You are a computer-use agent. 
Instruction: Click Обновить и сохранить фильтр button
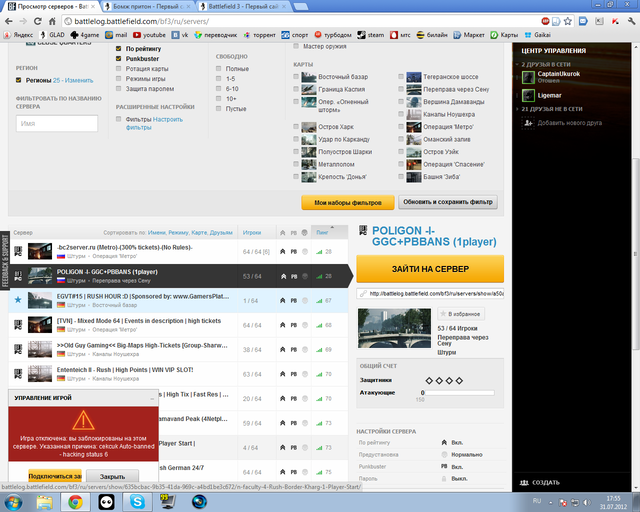pyautogui.click(x=448, y=202)
